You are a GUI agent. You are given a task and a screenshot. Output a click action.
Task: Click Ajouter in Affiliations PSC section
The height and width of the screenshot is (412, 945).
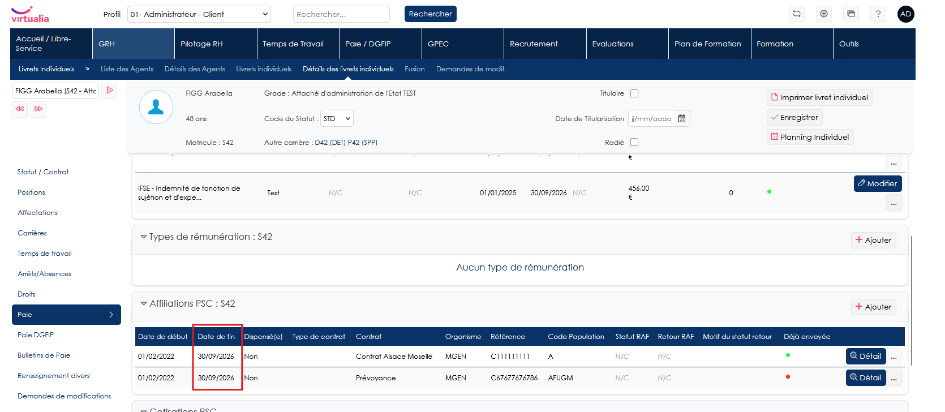873,307
